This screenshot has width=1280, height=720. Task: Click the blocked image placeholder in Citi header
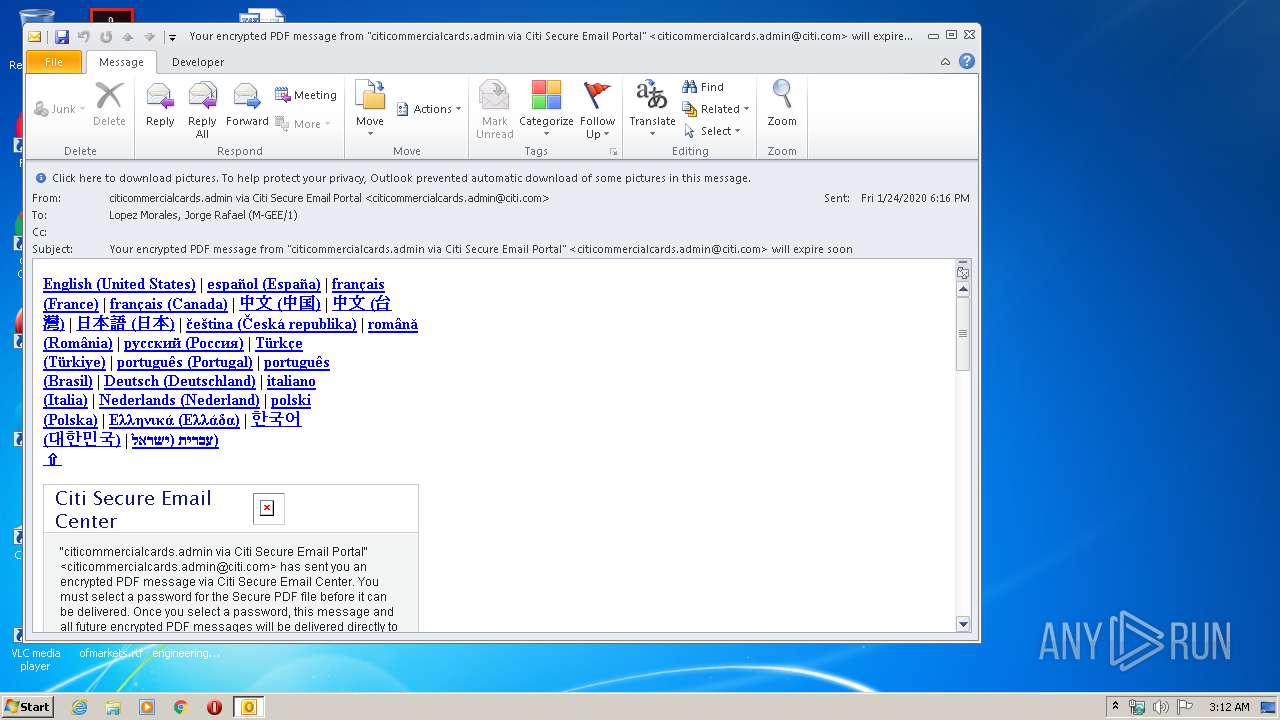(268, 509)
